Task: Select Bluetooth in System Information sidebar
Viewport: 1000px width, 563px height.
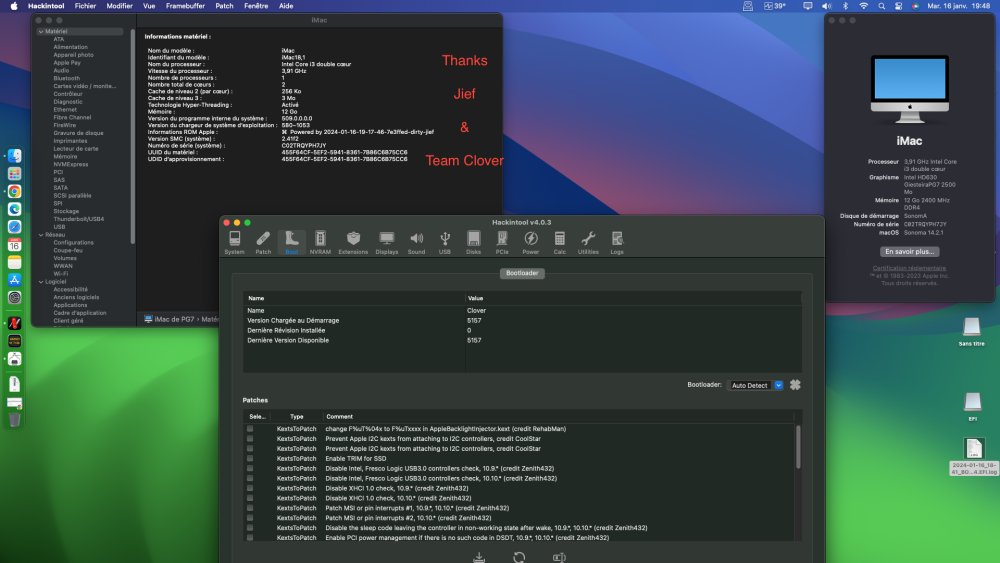Action: (x=66, y=78)
